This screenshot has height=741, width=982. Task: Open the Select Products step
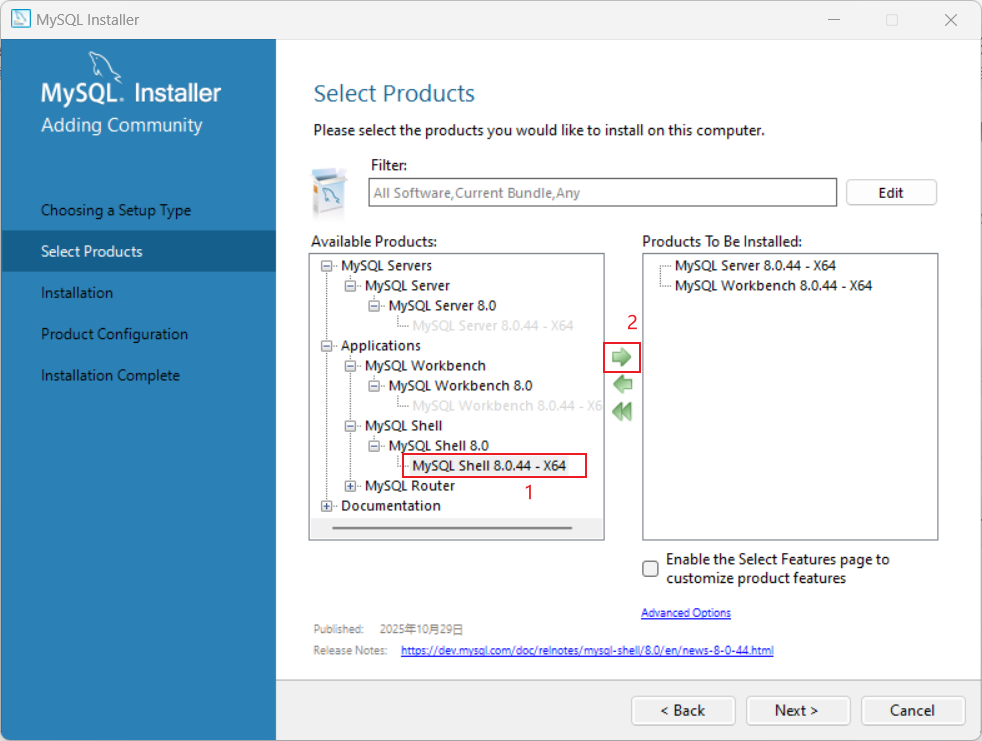click(x=138, y=251)
